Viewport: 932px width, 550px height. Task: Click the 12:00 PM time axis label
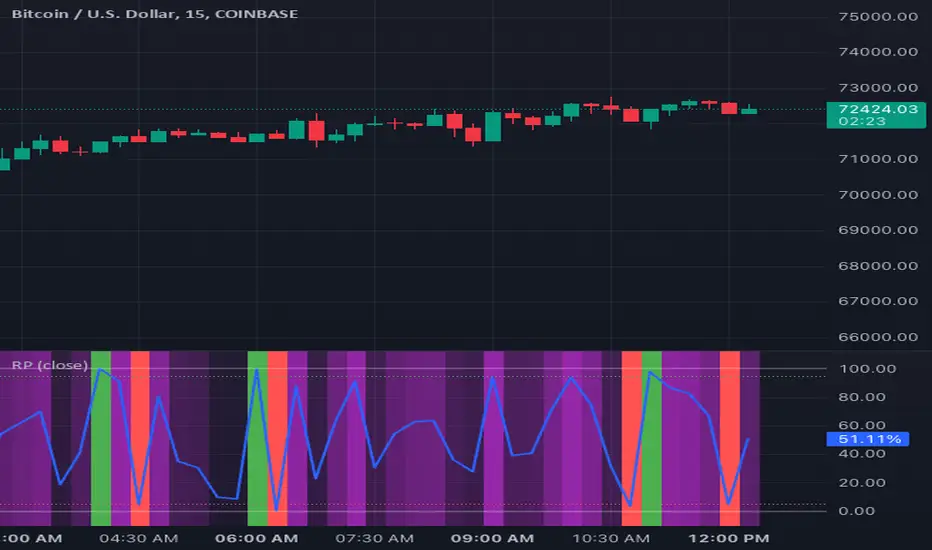point(729,539)
